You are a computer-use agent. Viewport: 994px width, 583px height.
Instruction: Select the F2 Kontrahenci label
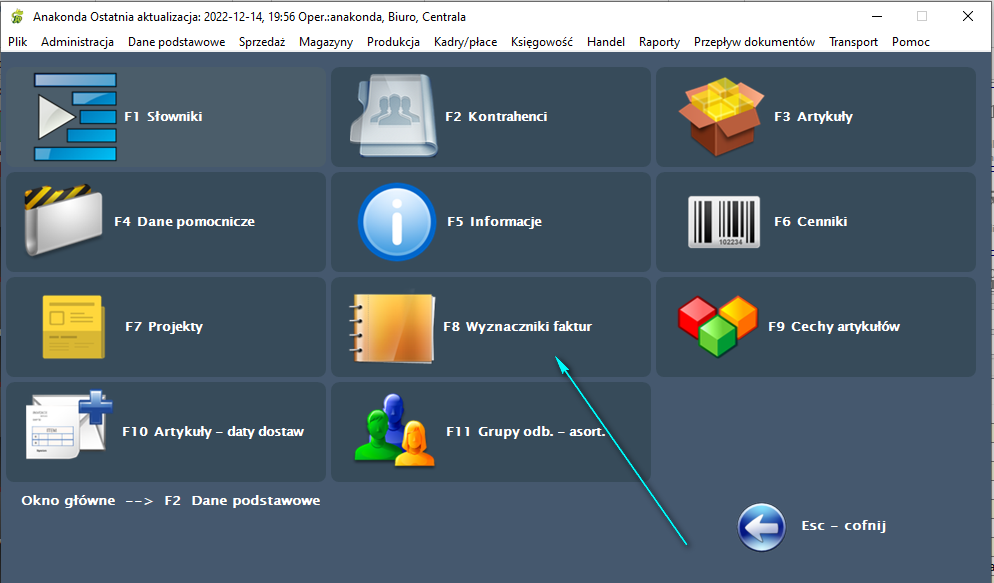496,117
